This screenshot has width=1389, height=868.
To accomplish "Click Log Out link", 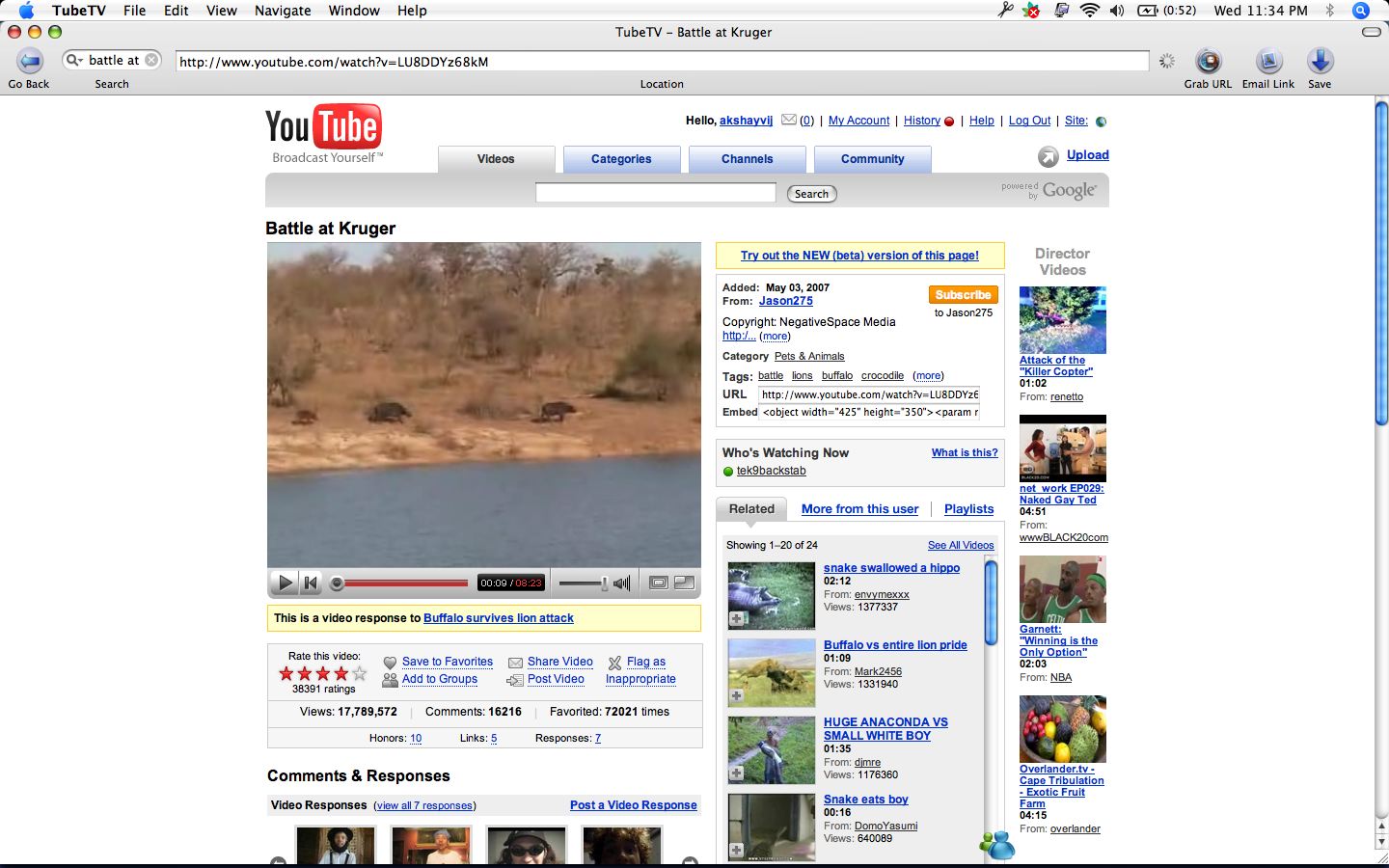I will [x=1029, y=121].
